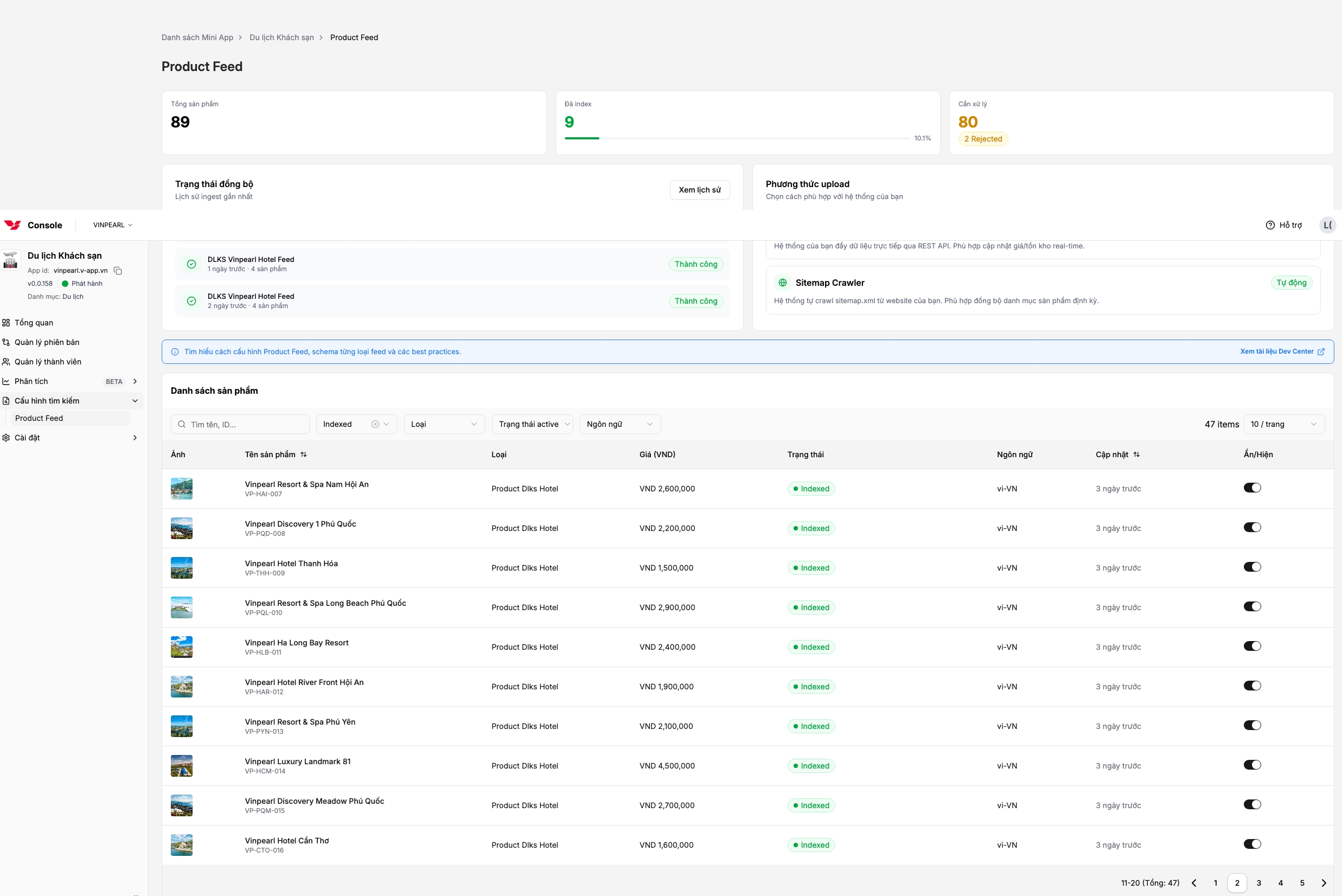Click success check icon of 2 ngày trước feed

(191, 301)
